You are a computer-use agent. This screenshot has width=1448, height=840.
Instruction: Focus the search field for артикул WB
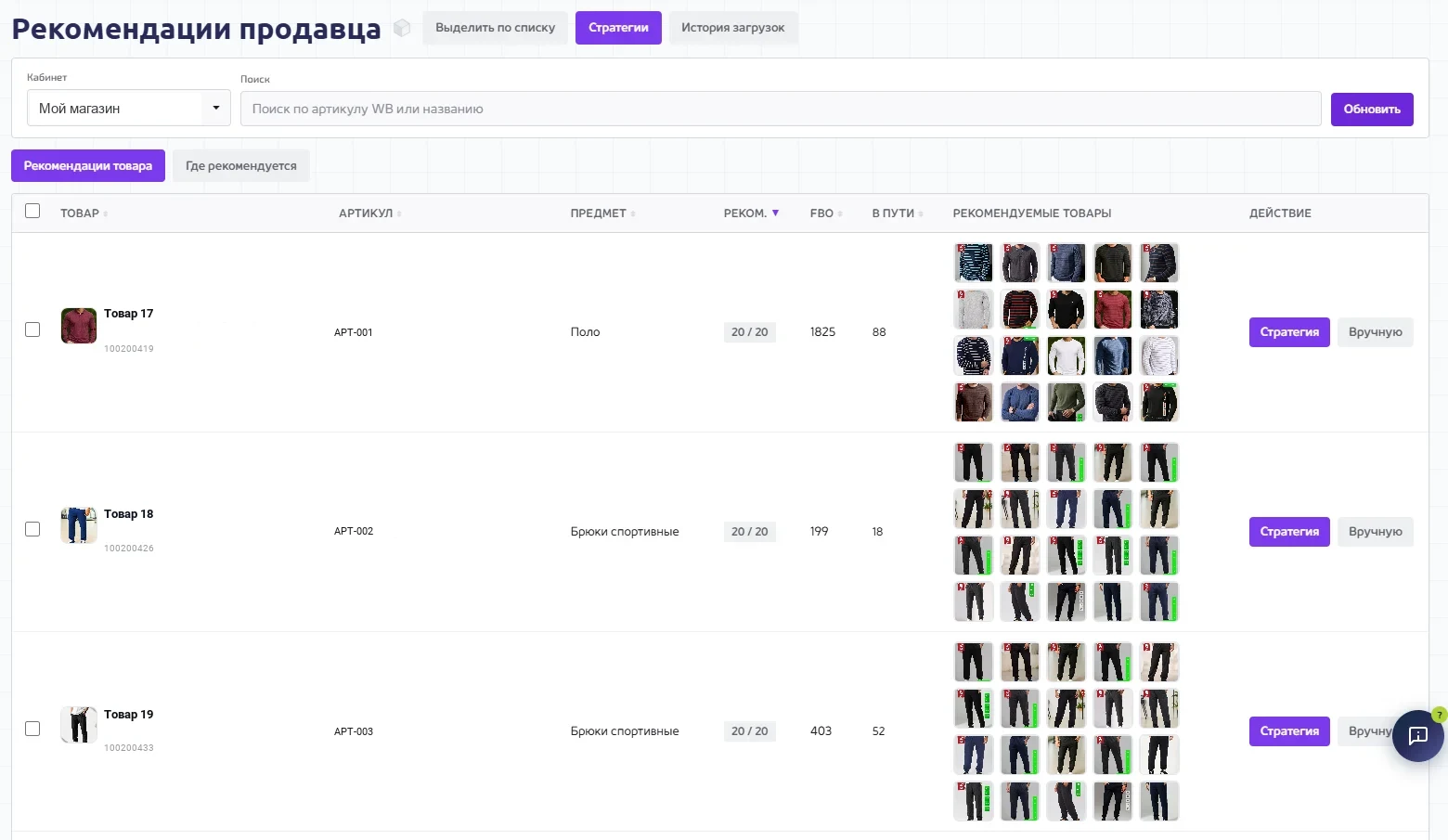coord(781,109)
